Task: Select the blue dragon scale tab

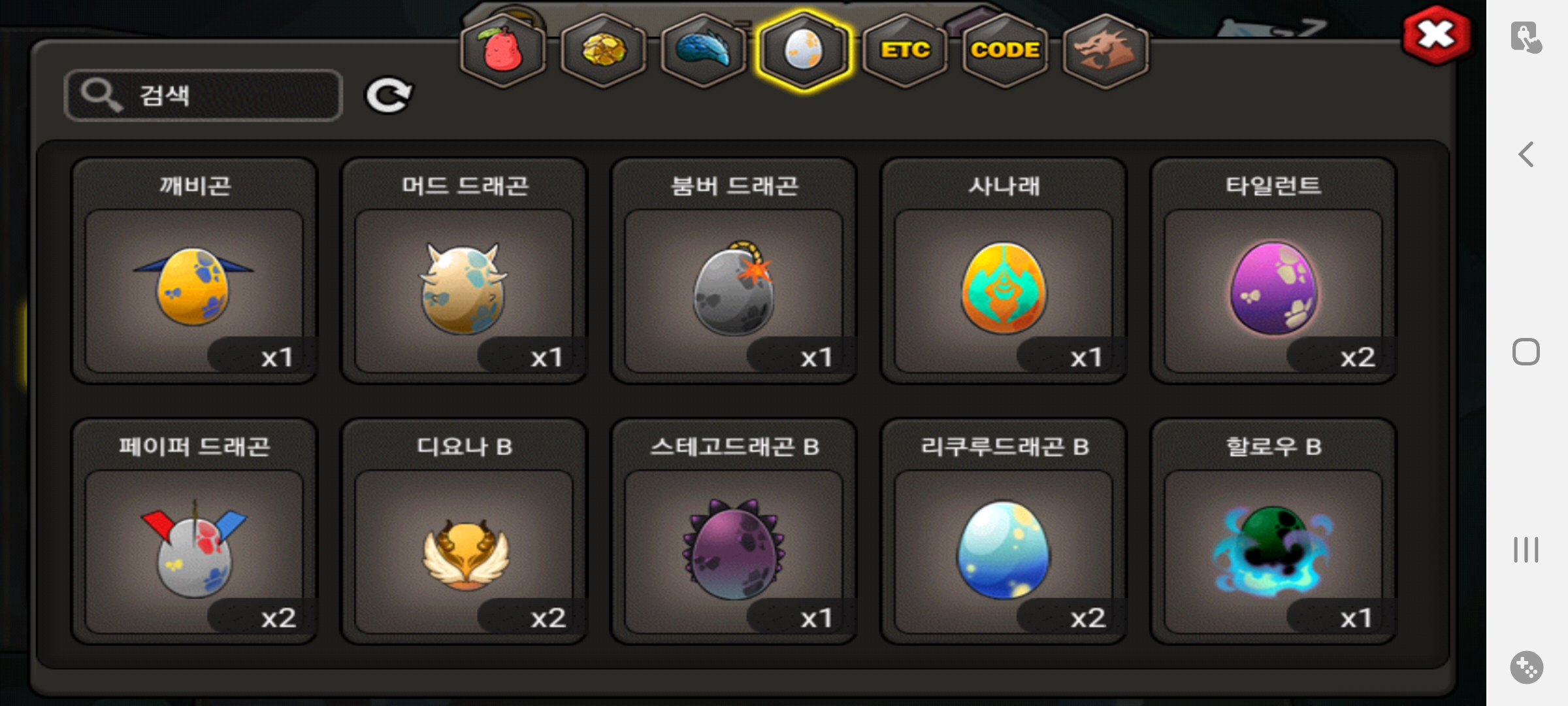Action: pyautogui.click(x=704, y=50)
